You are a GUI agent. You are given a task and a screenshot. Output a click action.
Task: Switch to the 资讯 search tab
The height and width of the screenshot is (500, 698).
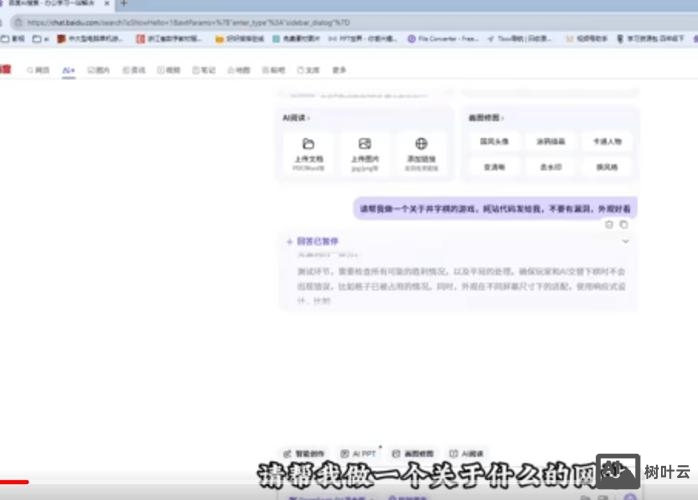click(134, 70)
